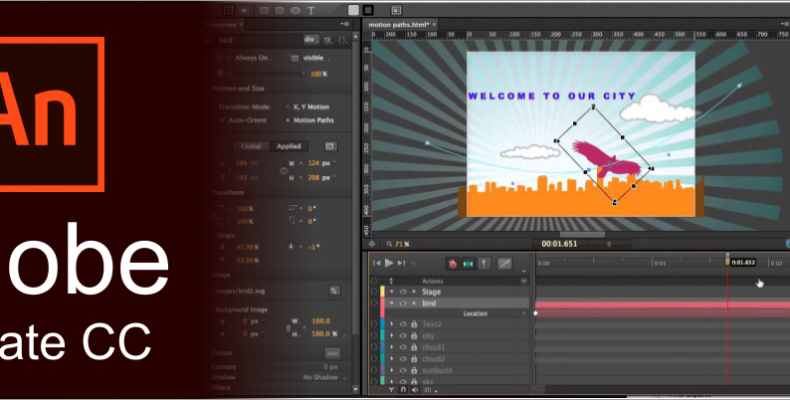Toggle the Pin tool in timeline
The height and width of the screenshot is (400, 790).
[x=484, y=263]
